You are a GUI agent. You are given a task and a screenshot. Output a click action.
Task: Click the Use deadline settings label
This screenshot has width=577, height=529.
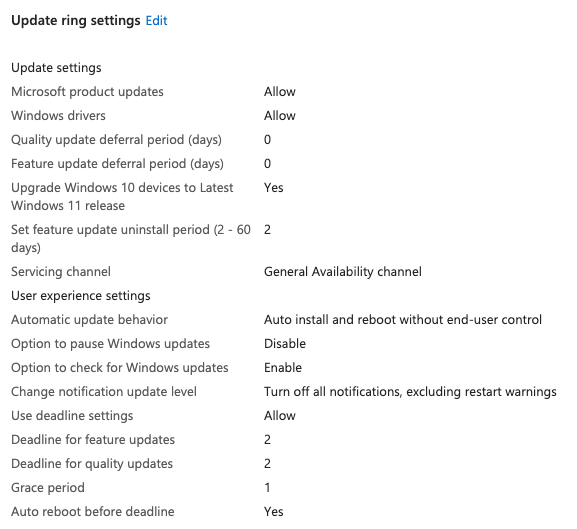click(x=72, y=416)
